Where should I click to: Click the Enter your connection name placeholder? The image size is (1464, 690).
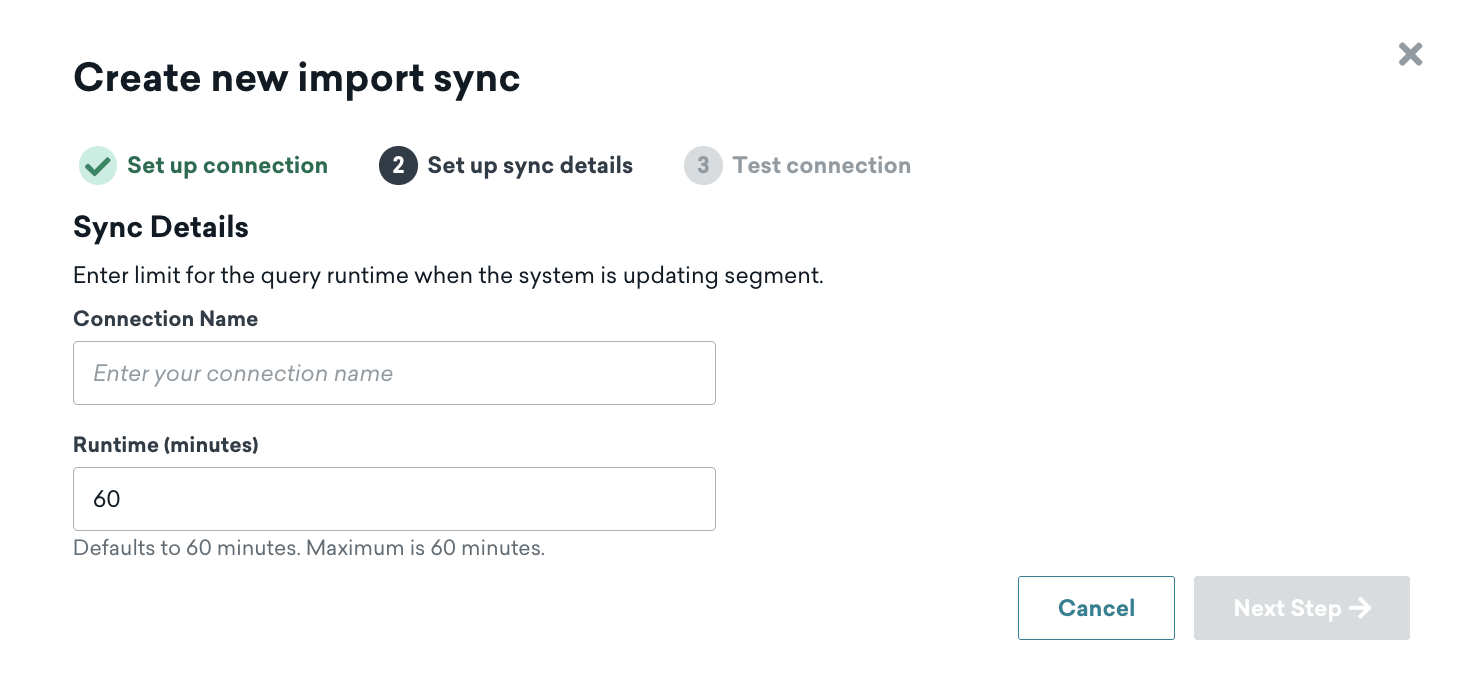243,374
